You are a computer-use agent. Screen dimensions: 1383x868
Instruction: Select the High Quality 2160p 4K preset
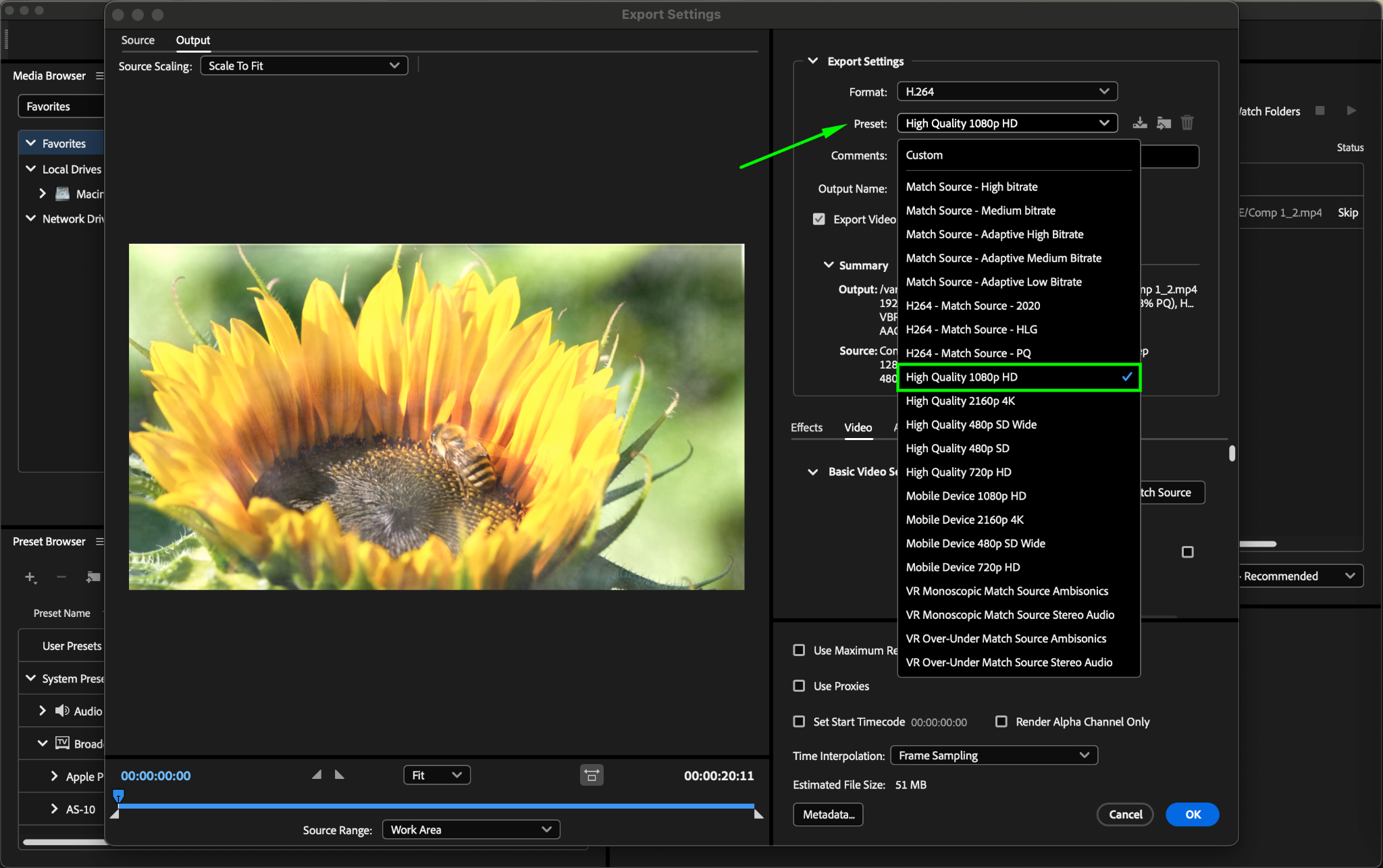coord(960,401)
